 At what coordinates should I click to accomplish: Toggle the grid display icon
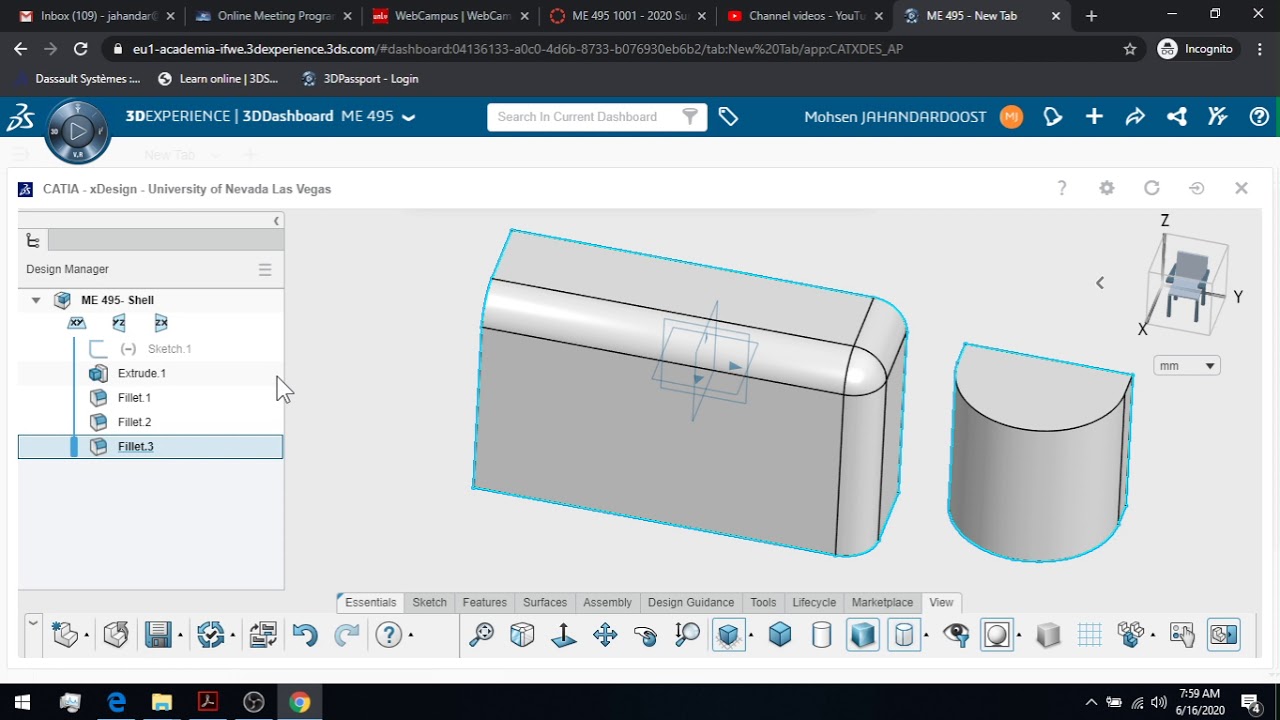1090,634
